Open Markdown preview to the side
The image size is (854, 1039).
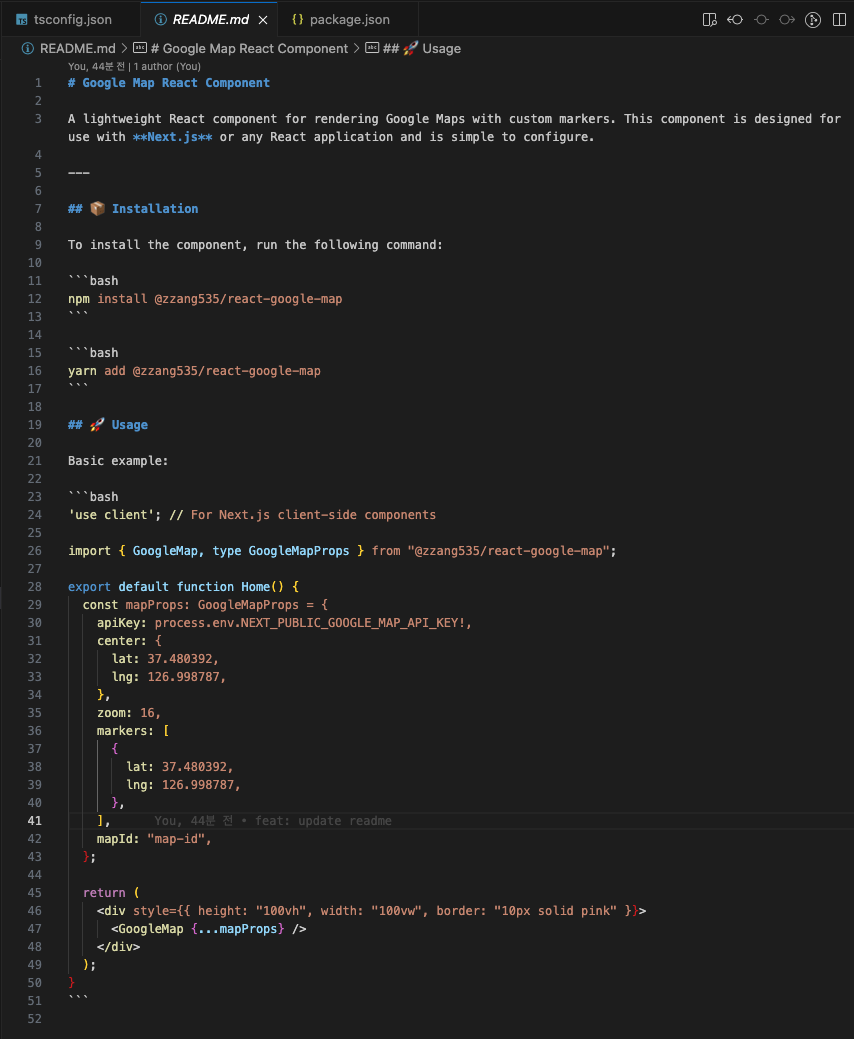[x=710, y=20]
